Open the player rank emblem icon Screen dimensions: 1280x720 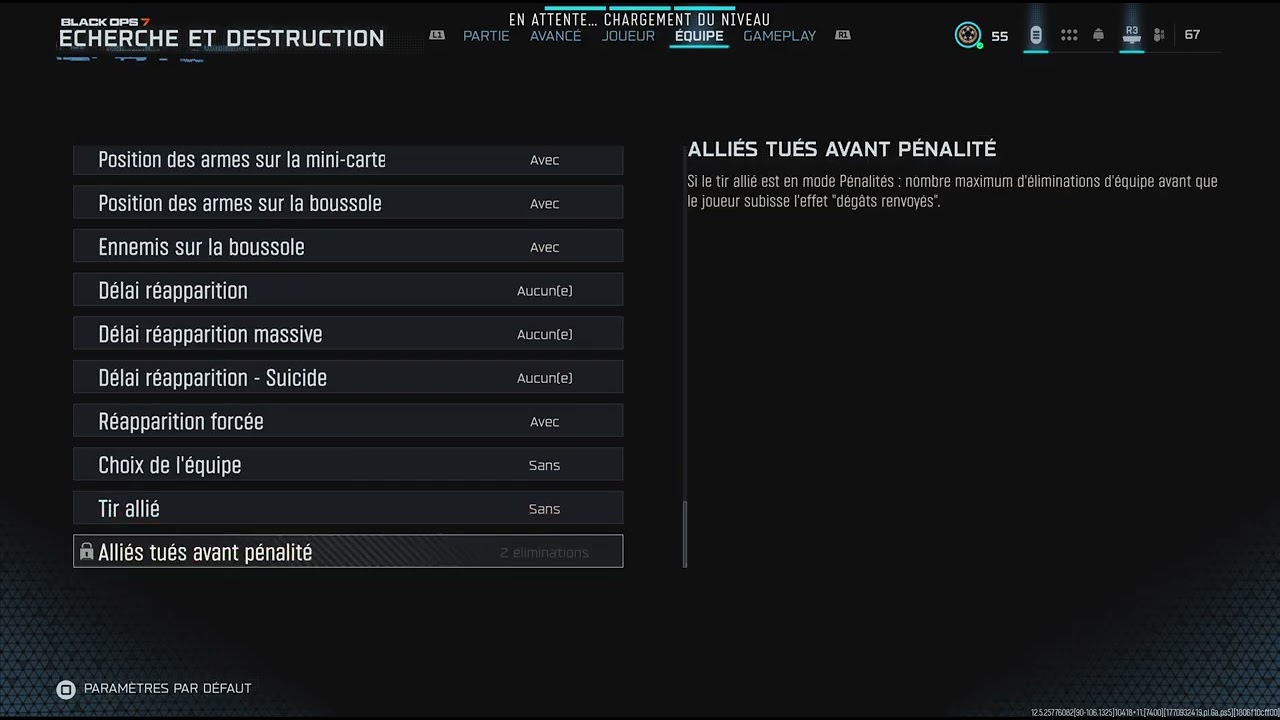pyautogui.click(x=967, y=35)
